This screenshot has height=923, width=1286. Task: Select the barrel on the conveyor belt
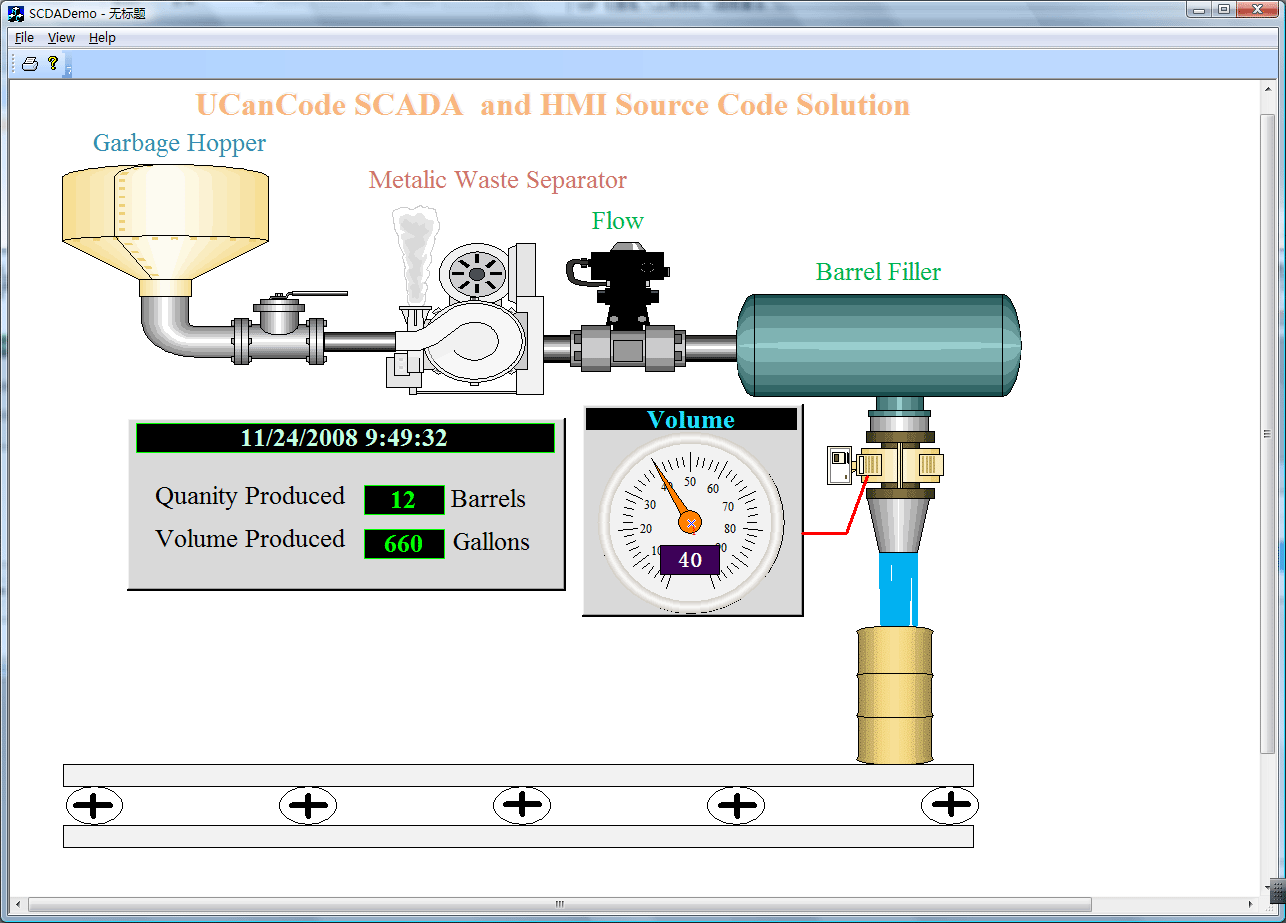click(894, 695)
